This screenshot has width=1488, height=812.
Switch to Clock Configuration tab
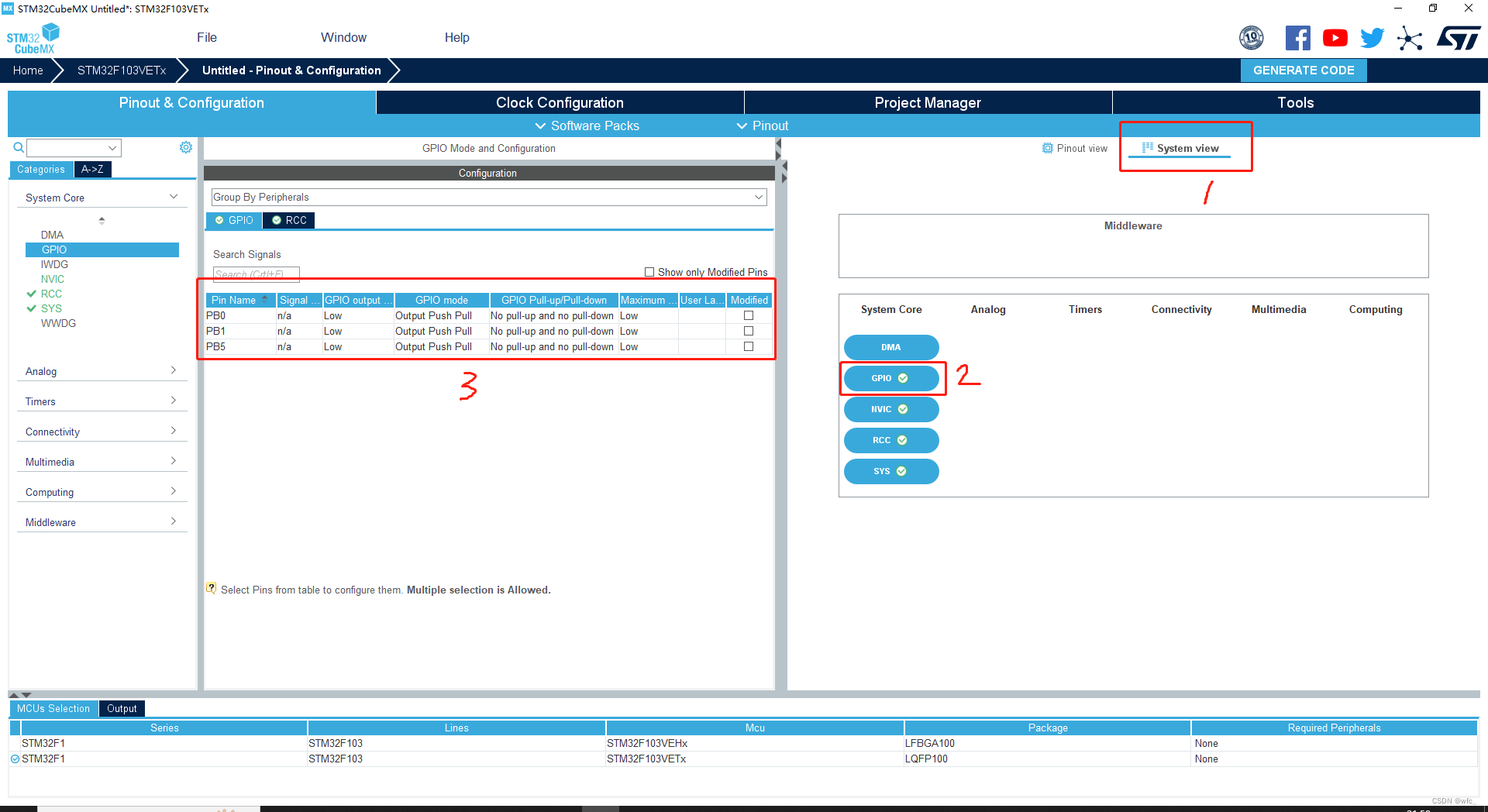(560, 102)
